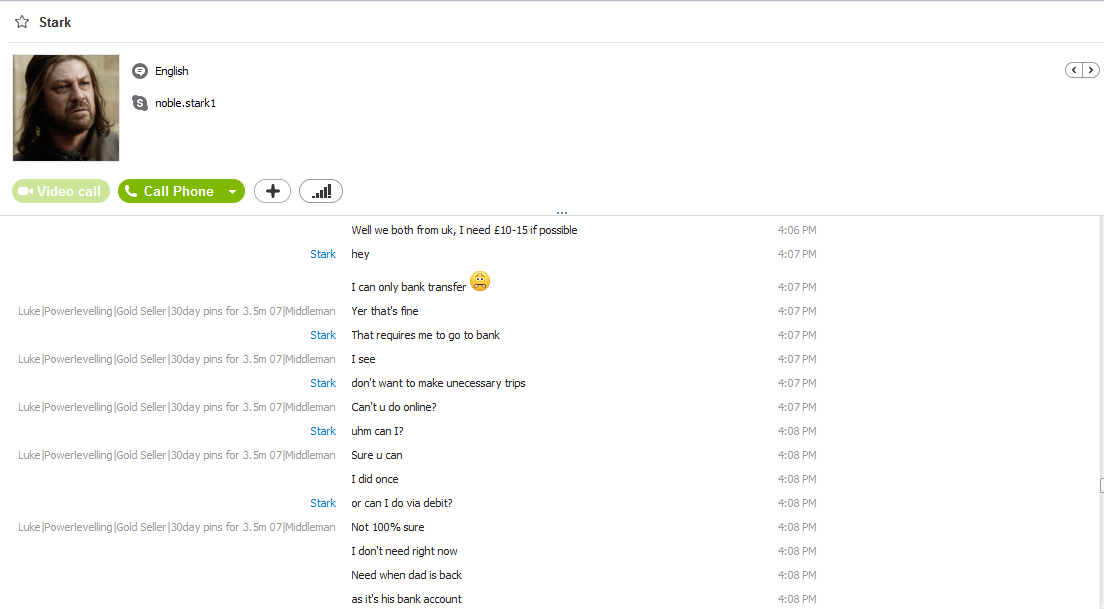Click 'English' language text
The height and width of the screenshot is (609, 1104).
[x=172, y=71]
